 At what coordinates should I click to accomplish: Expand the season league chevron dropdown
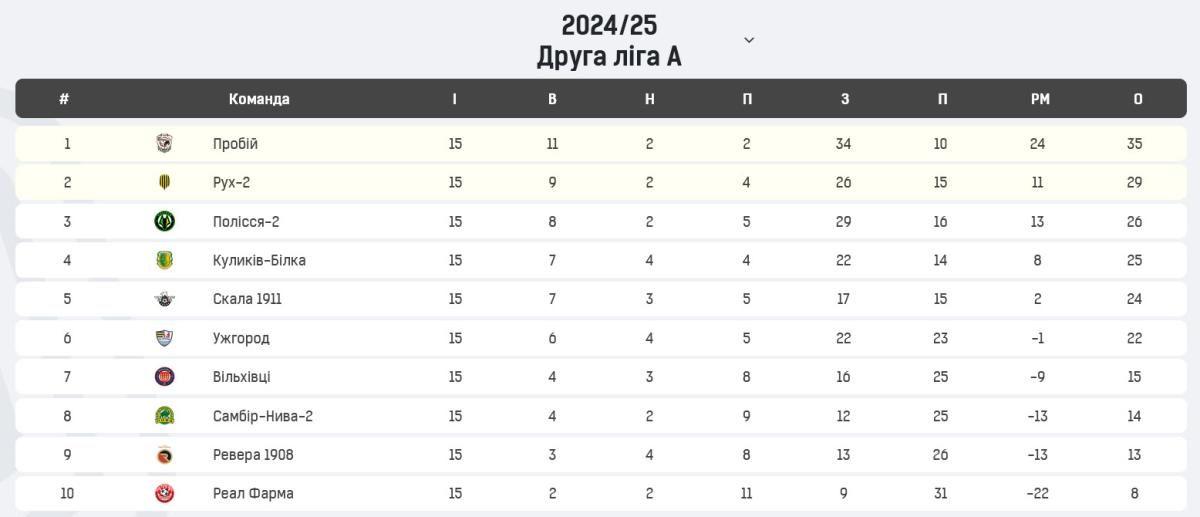749,40
